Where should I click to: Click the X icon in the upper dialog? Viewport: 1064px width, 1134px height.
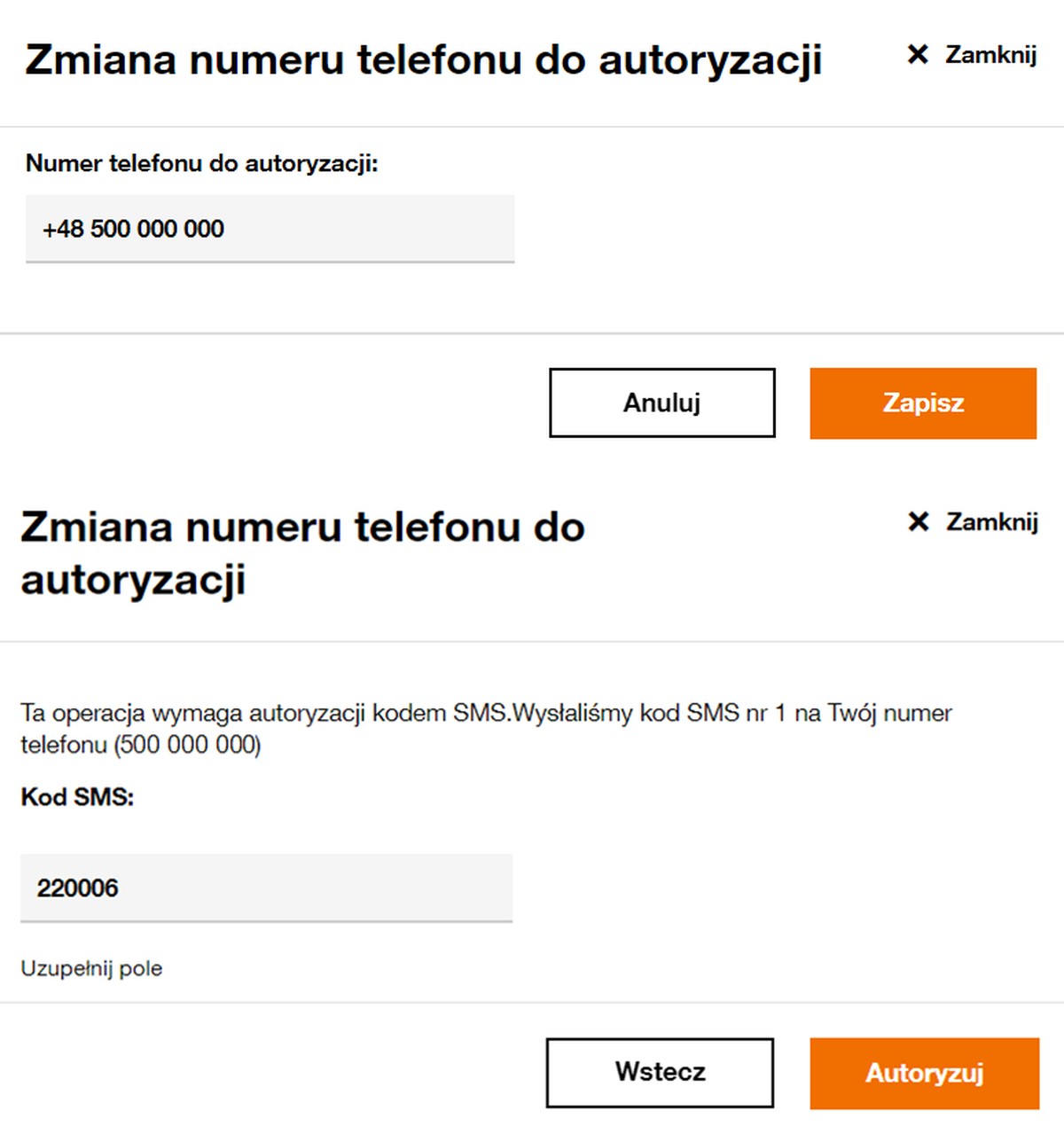point(918,55)
